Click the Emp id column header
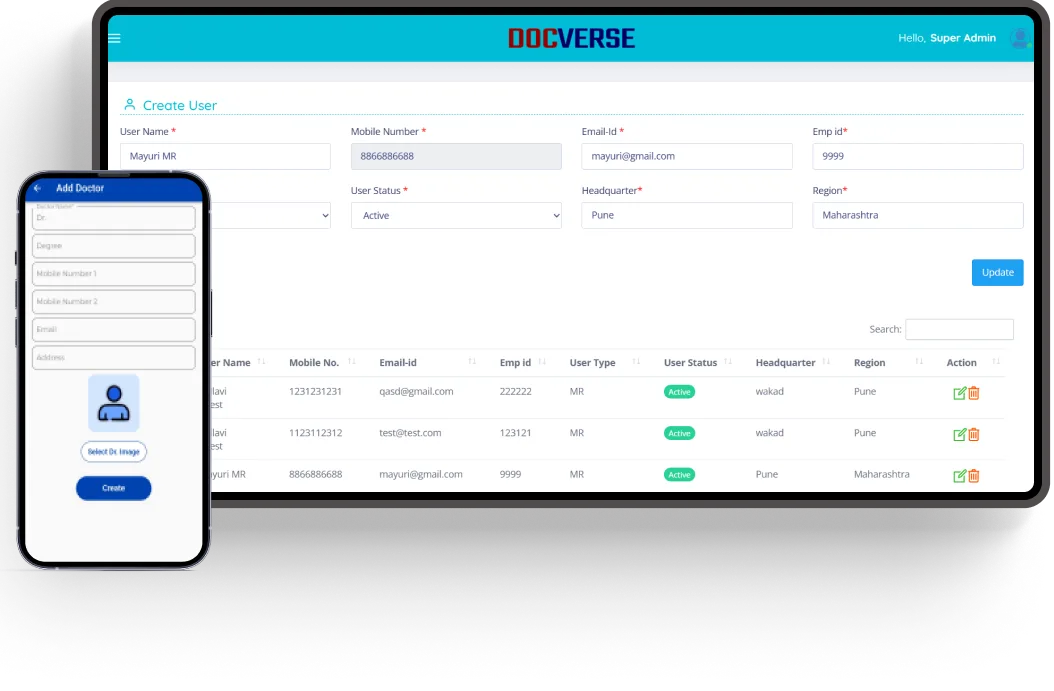This screenshot has height=691, width=1054. click(x=515, y=363)
